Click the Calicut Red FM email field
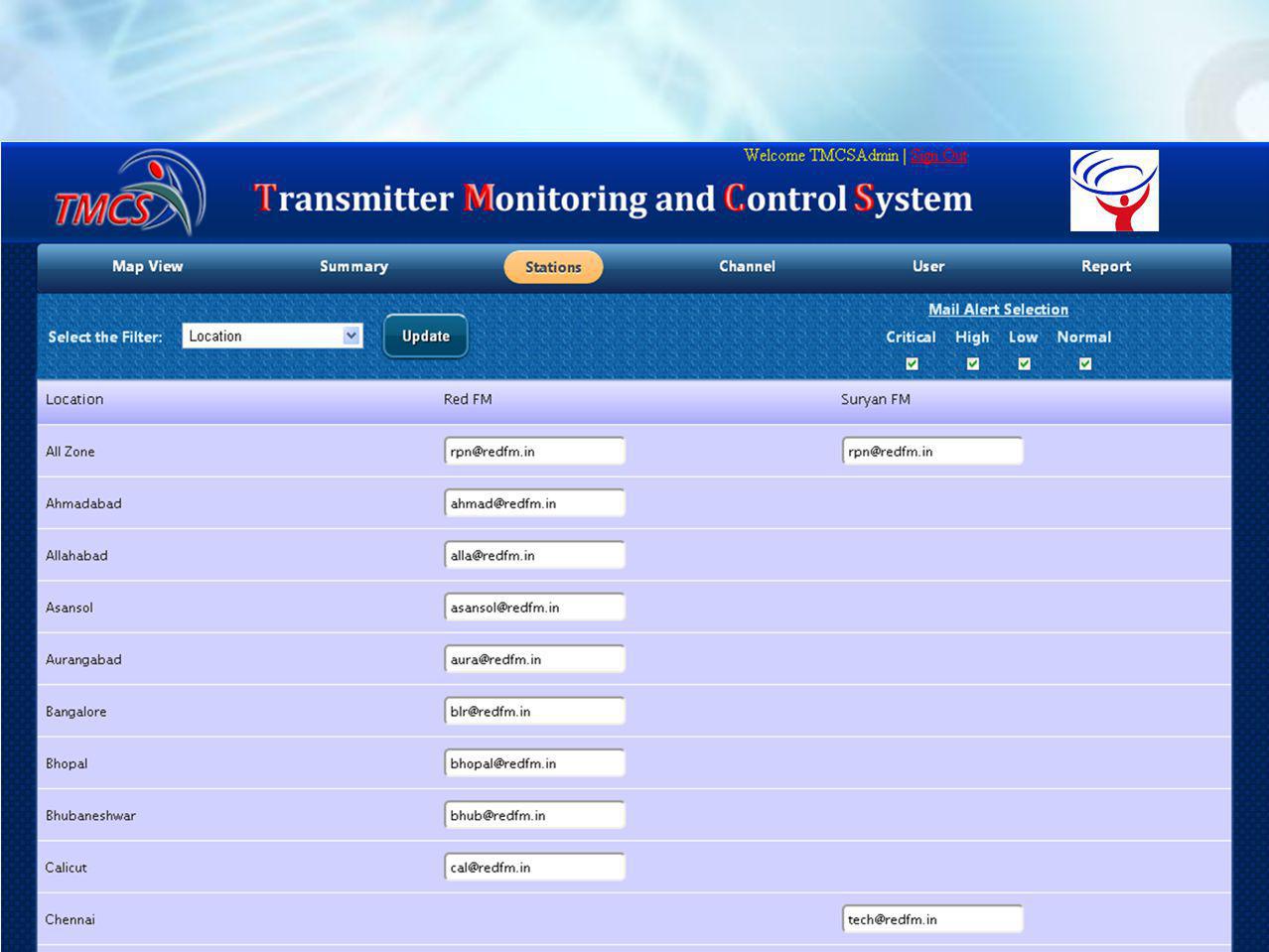The height and width of the screenshot is (952, 1269). tap(534, 867)
